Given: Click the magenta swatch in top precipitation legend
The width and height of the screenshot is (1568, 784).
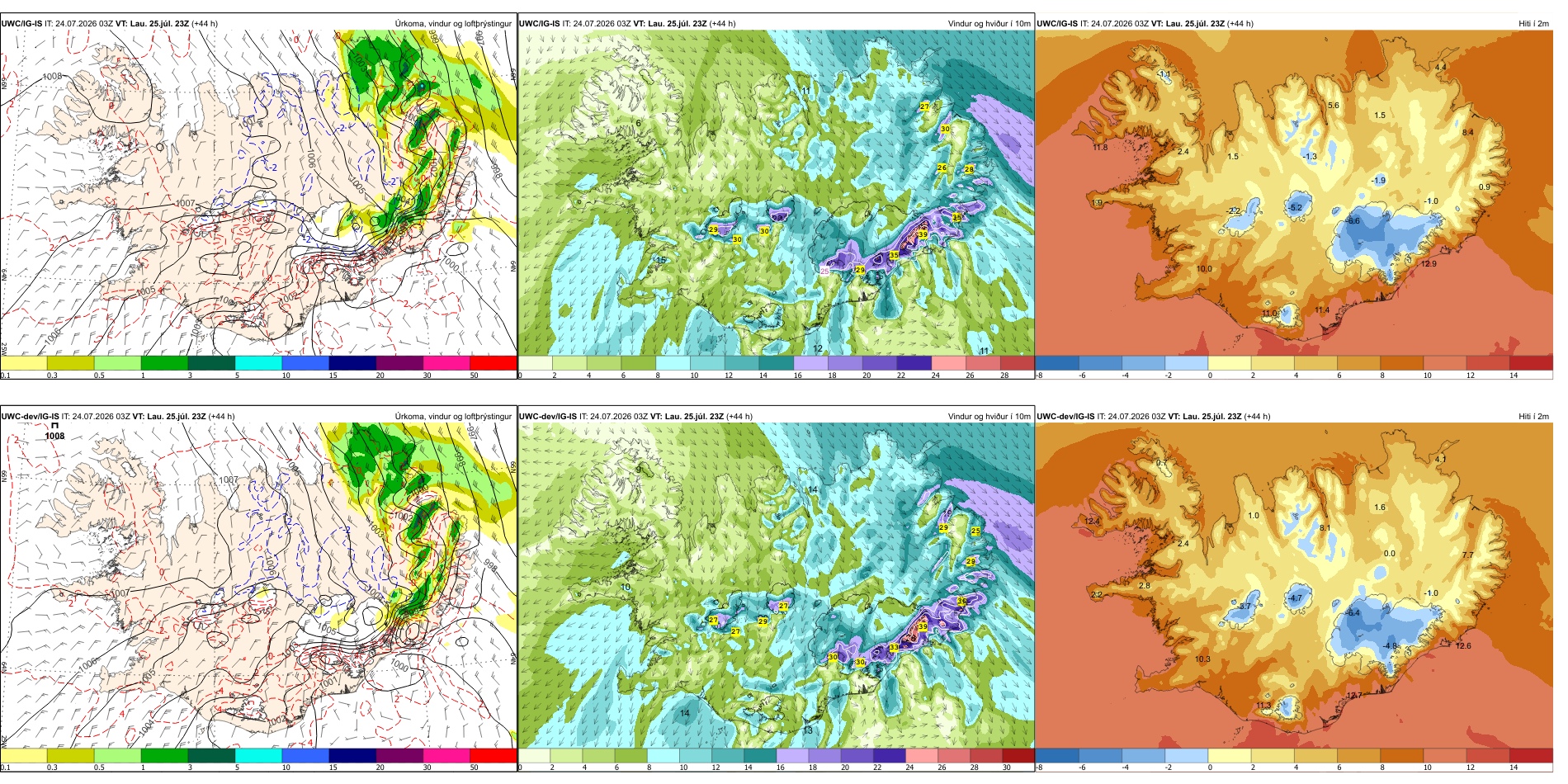Looking at the screenshot, I should tap(446, 363).
